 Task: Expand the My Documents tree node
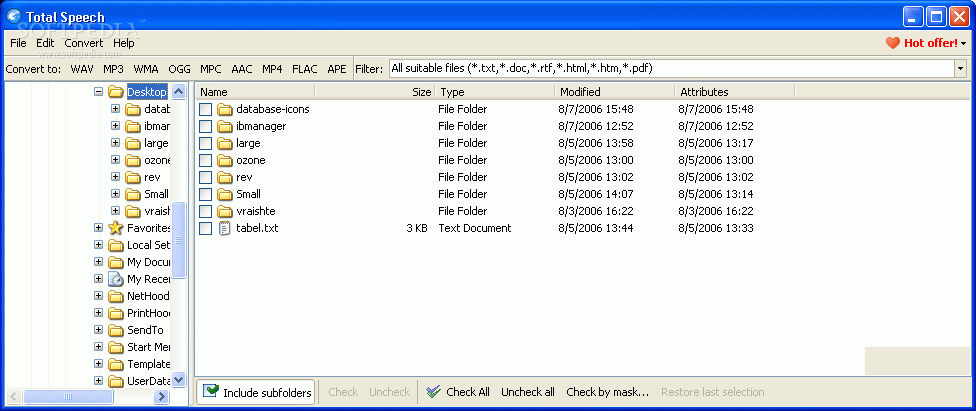pyautogui.click(x=98, y=262)
